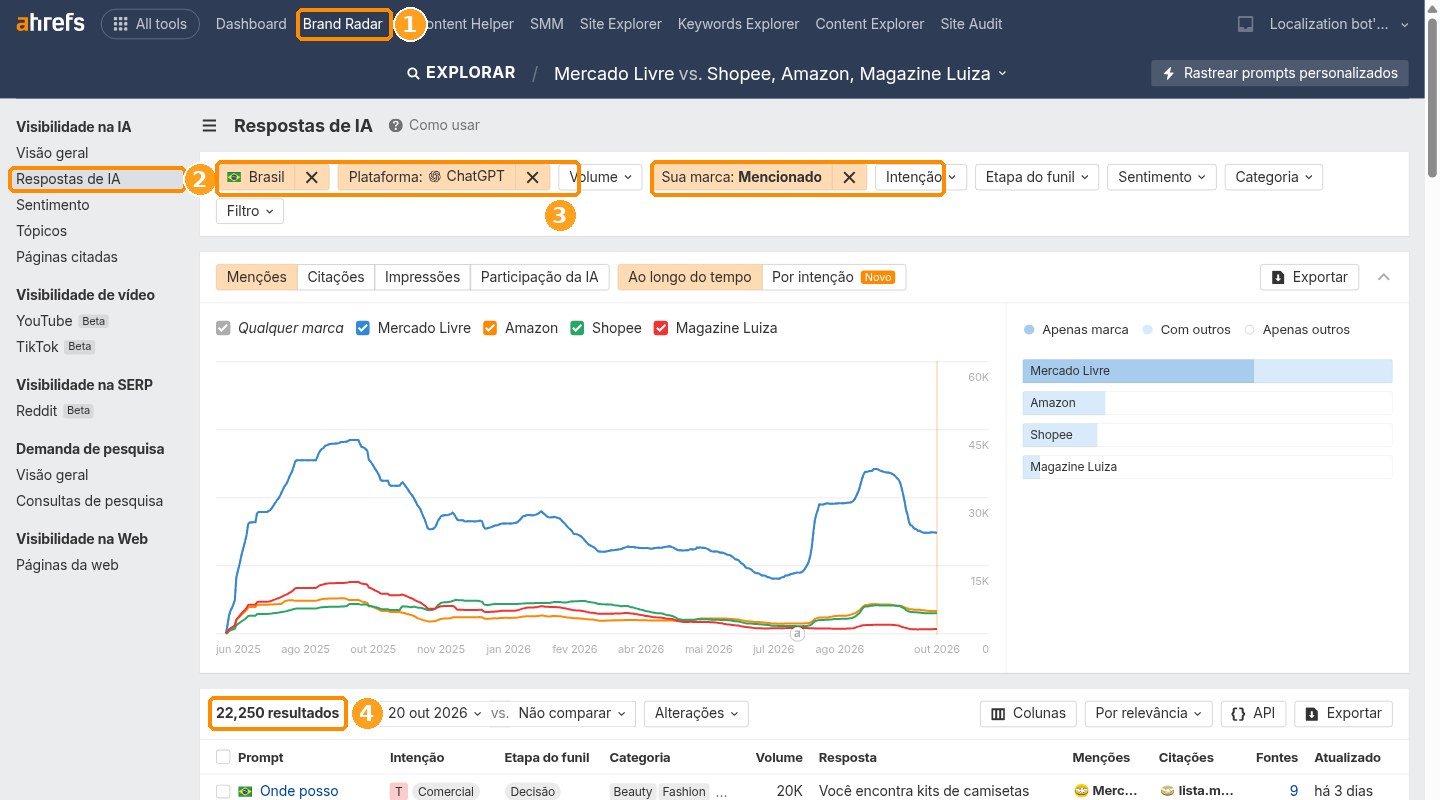Screen dimensions: 1440x800
Task: Toggle the Qualquer marca checkbox
Action: pyautogui.click(x=223, y=328)
